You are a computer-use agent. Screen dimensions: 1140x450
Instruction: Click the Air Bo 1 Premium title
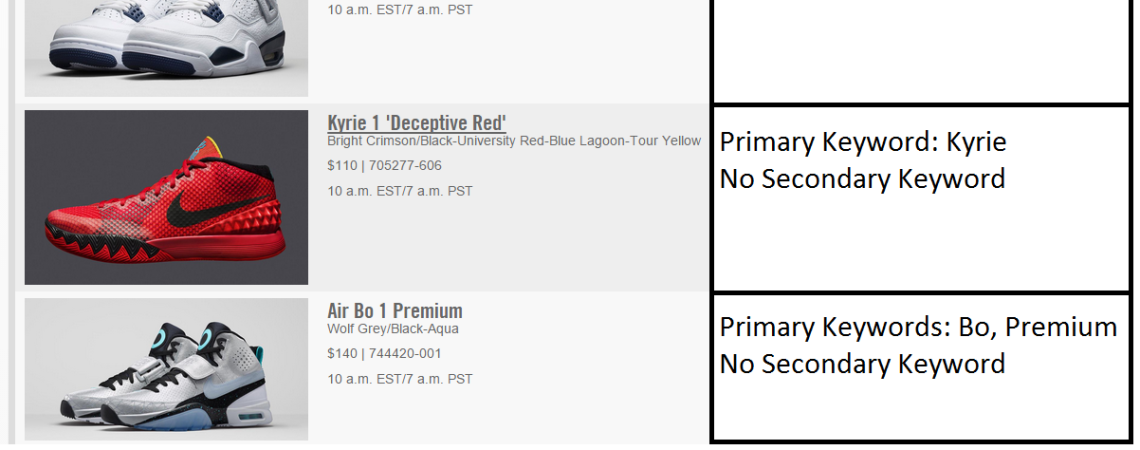tap(394, 310)
